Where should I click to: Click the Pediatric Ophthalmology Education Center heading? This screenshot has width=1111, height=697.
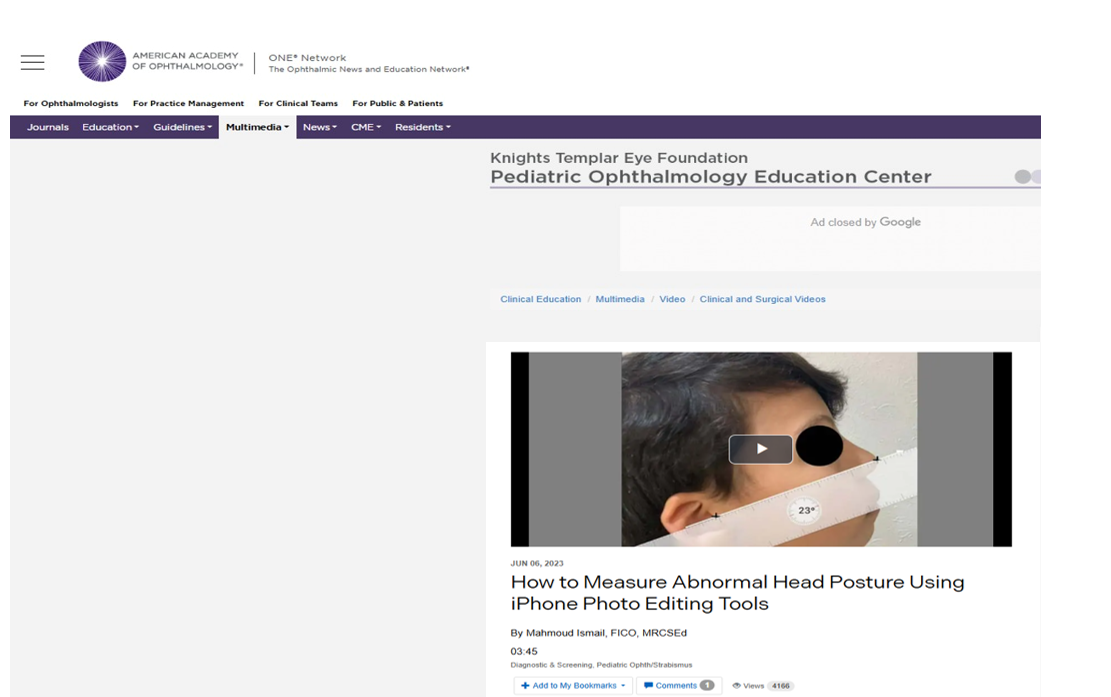click(x=711, y=176)
